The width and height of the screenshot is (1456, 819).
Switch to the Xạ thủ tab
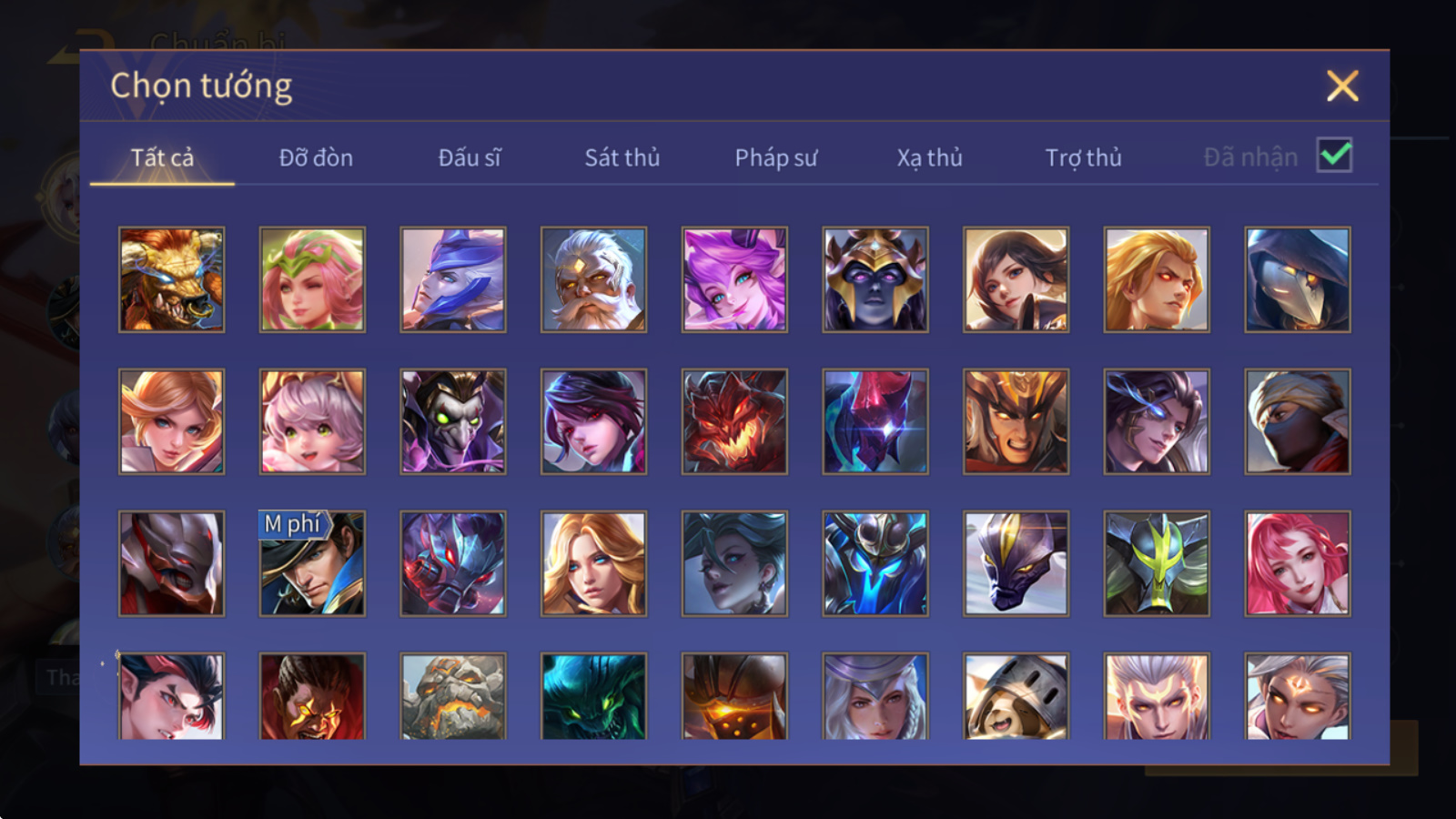tap(929, 157)
